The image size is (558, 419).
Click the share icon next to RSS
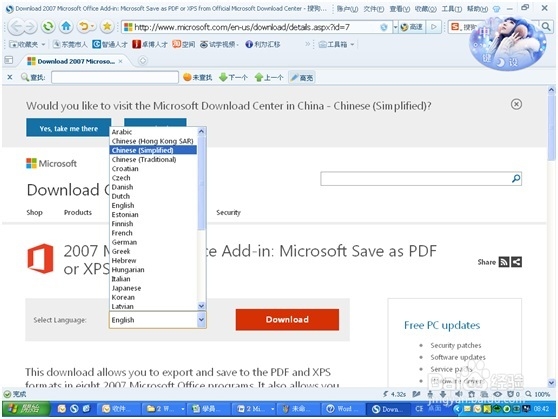(517, 262)
